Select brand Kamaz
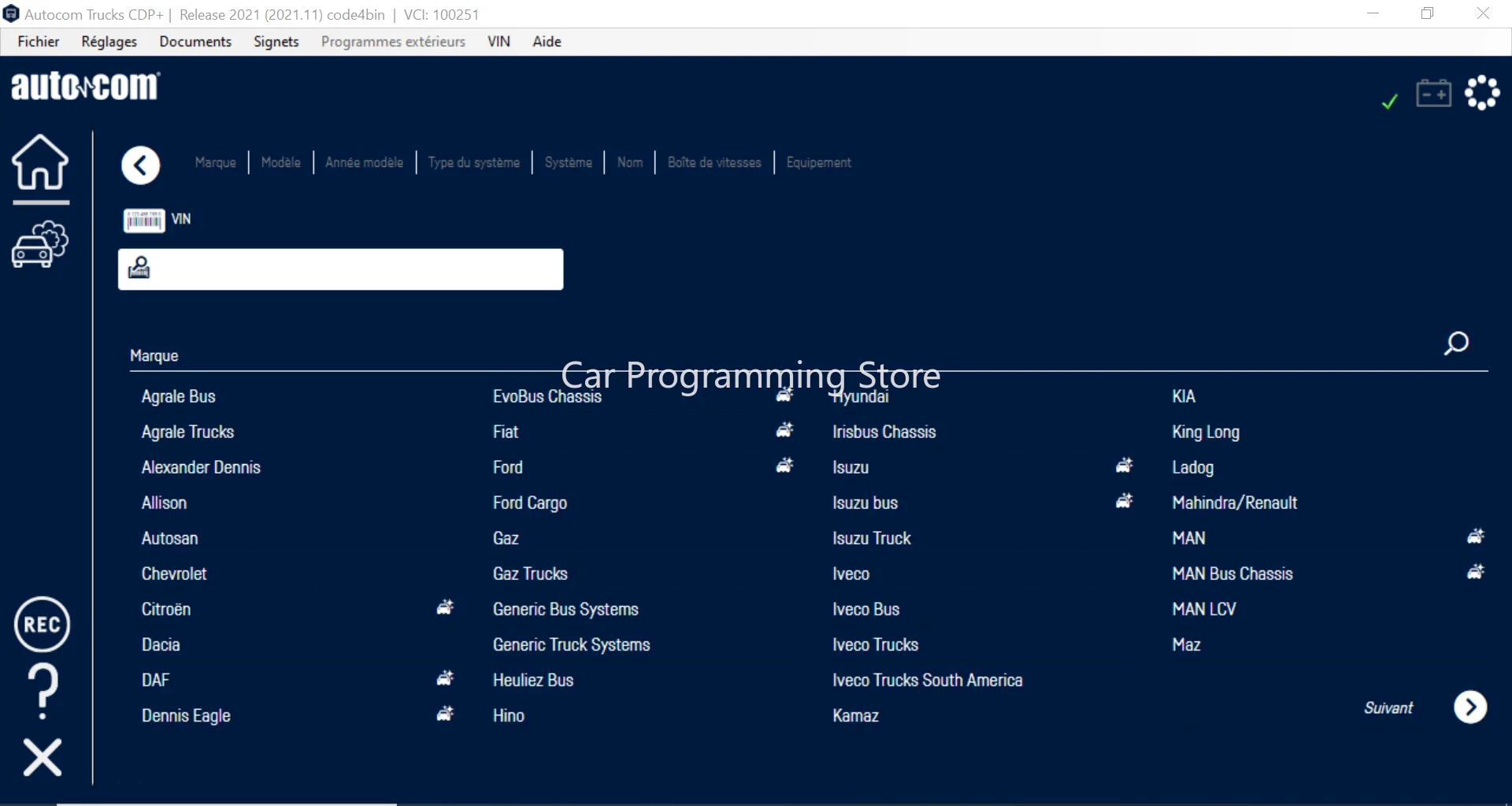1512x806 pixels. [x=856, y=715]
